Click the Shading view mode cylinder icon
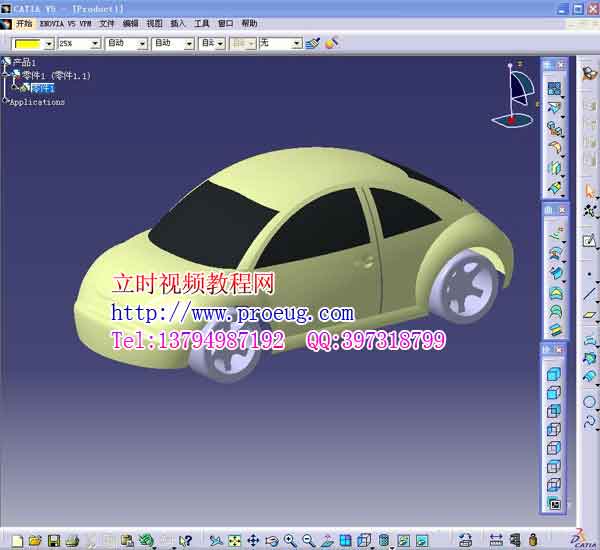 [384, 540]
